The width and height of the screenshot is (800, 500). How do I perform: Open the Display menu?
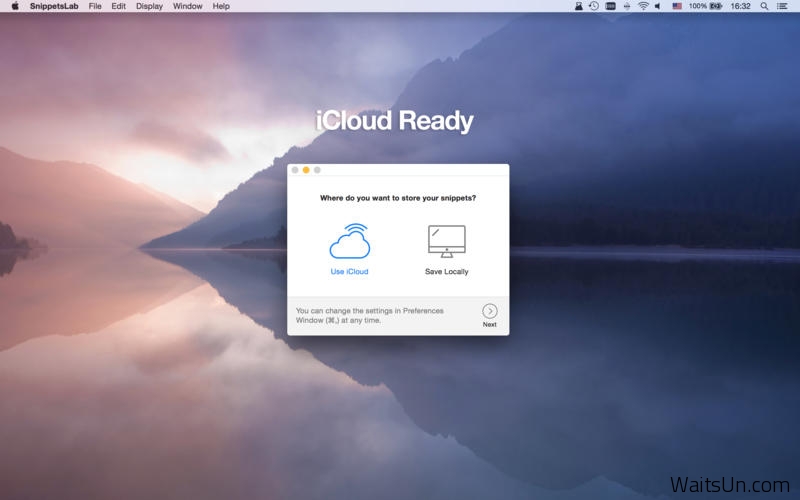(x=149, y=6)
